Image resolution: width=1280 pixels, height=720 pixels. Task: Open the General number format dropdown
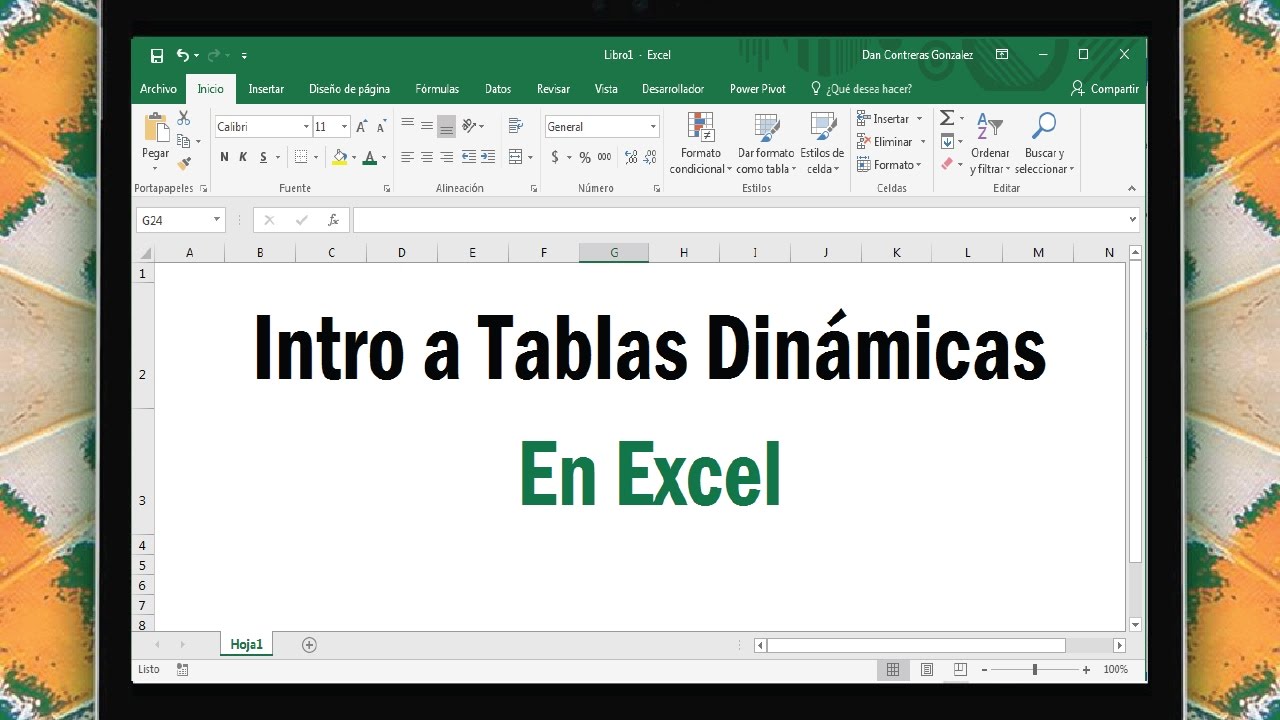tap(653, 127)
